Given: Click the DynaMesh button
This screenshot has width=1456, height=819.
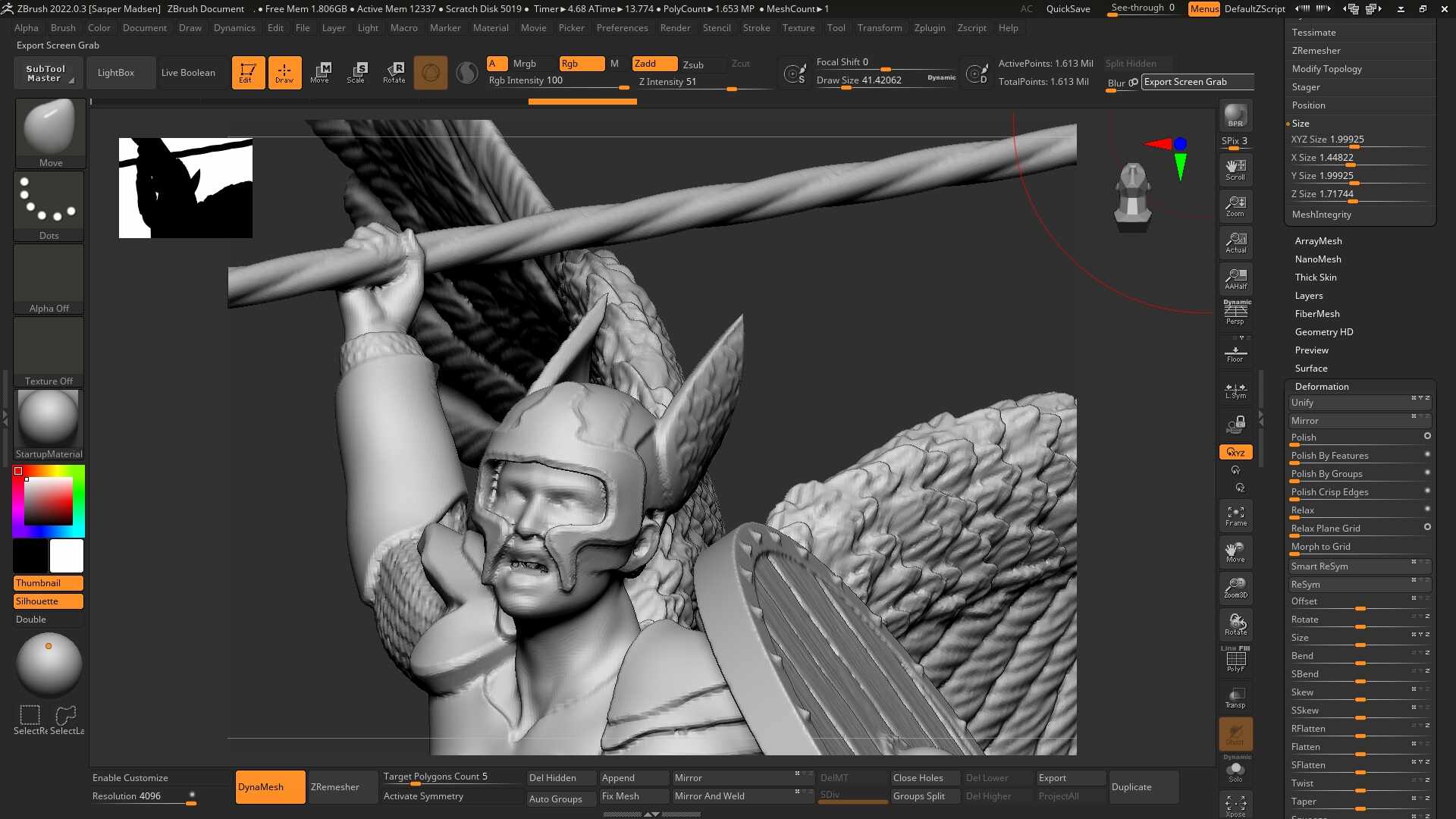Looking at the screenshot, I should pos(269,787).
